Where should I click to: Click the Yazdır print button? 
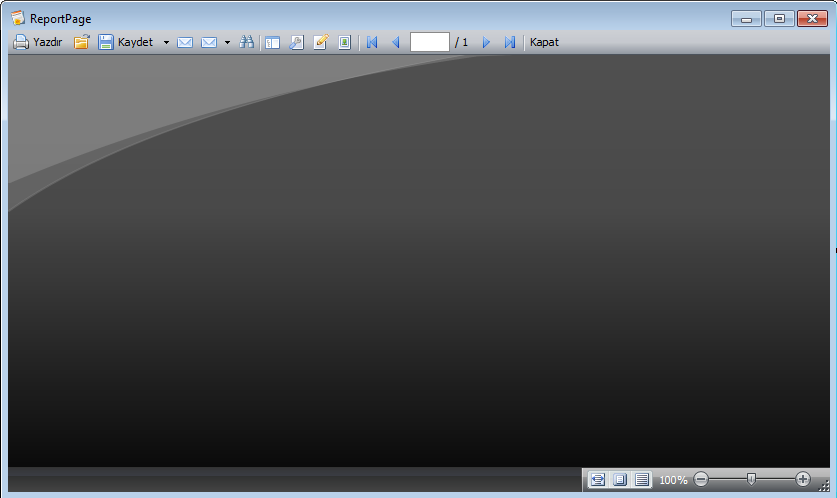37,42
